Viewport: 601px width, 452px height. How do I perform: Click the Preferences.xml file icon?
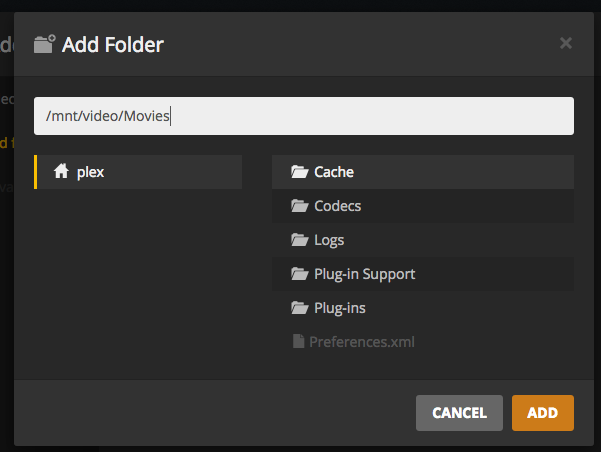click(x=297, y=342)
